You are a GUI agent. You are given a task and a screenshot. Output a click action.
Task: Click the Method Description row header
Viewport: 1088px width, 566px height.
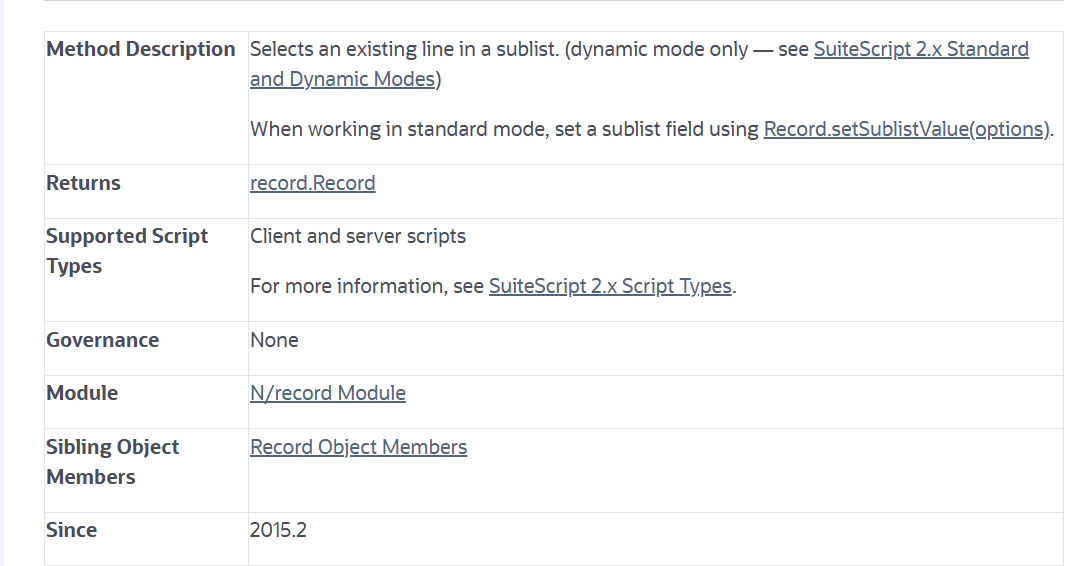tap(141, 49)
